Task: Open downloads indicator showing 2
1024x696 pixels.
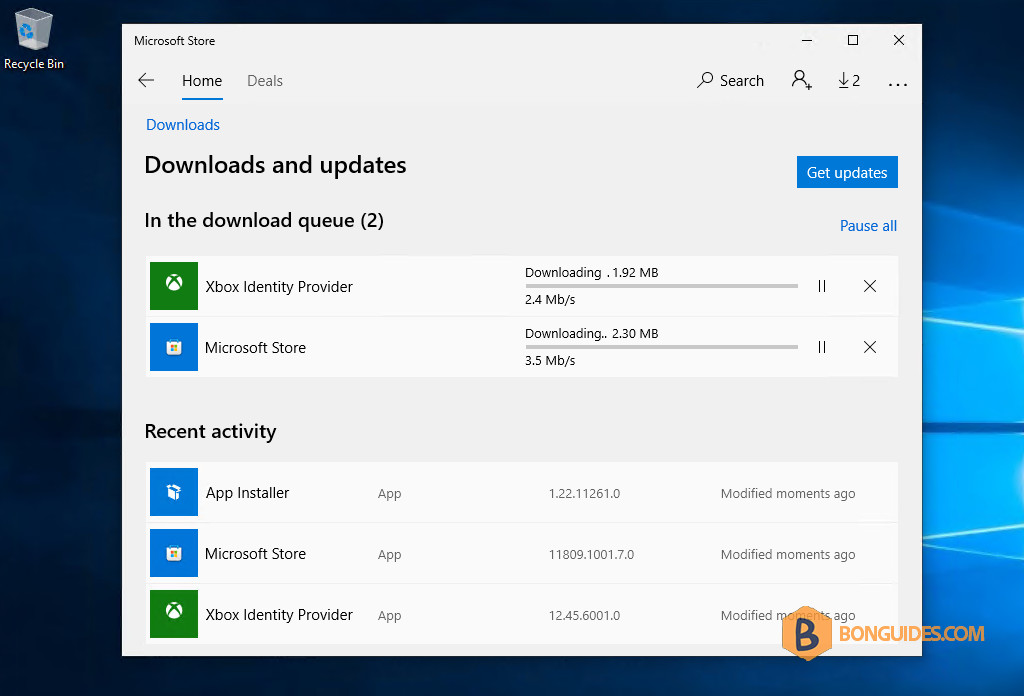Action: point(849,80)
